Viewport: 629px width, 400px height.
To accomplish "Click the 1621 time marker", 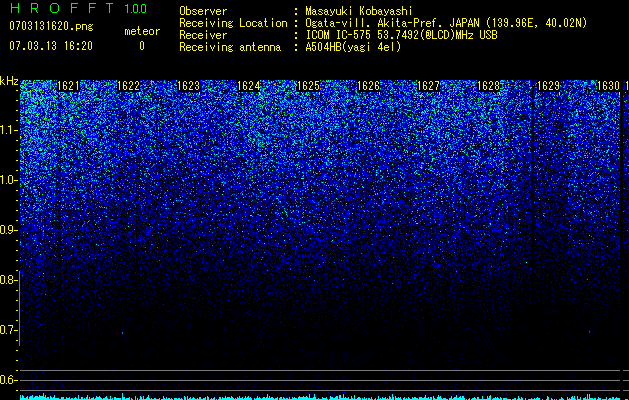I will [x=68, y=86].
